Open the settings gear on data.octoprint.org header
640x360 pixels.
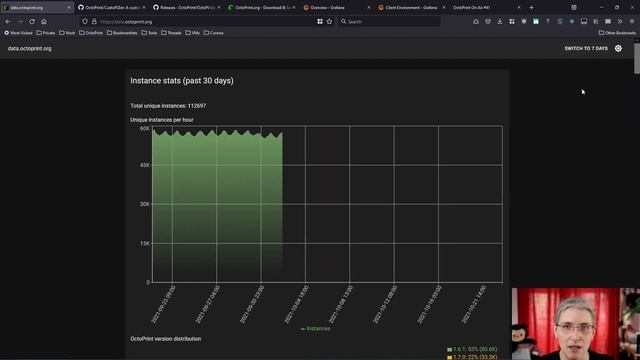[618, 49]
